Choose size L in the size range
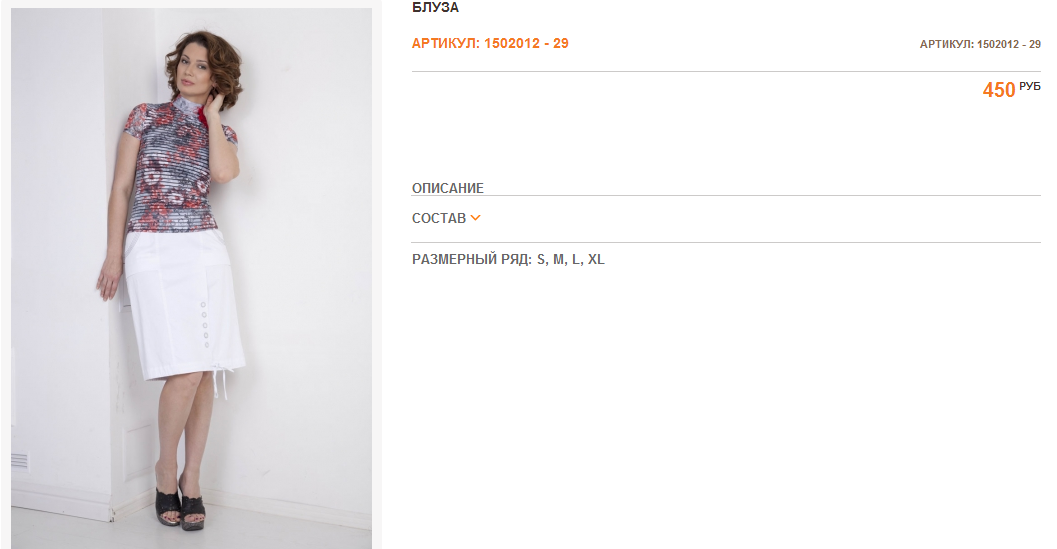This screenshot has height=549, width=1057. 576,260
